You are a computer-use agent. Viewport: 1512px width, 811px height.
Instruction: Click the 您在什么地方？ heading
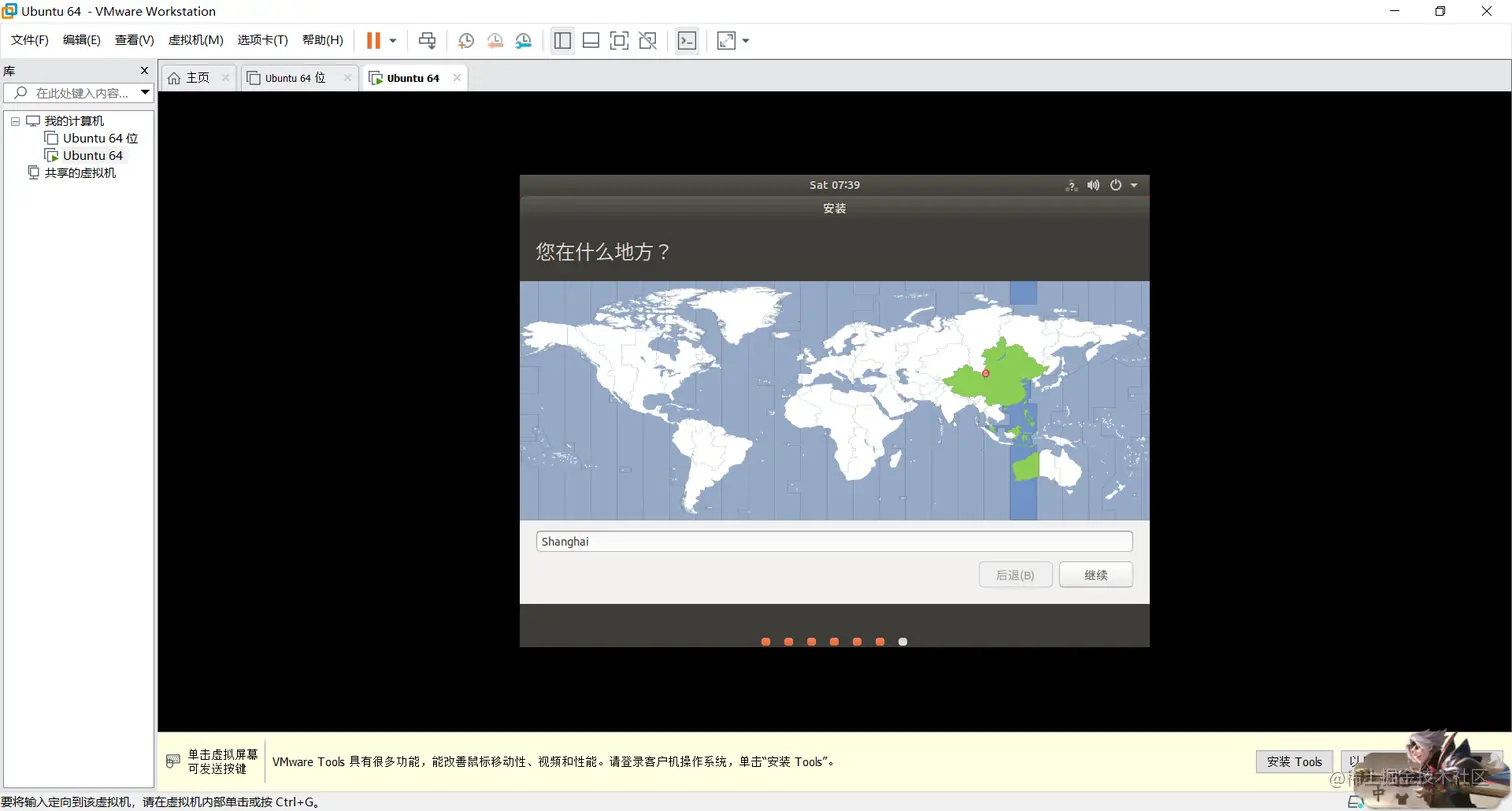[602, 251]
